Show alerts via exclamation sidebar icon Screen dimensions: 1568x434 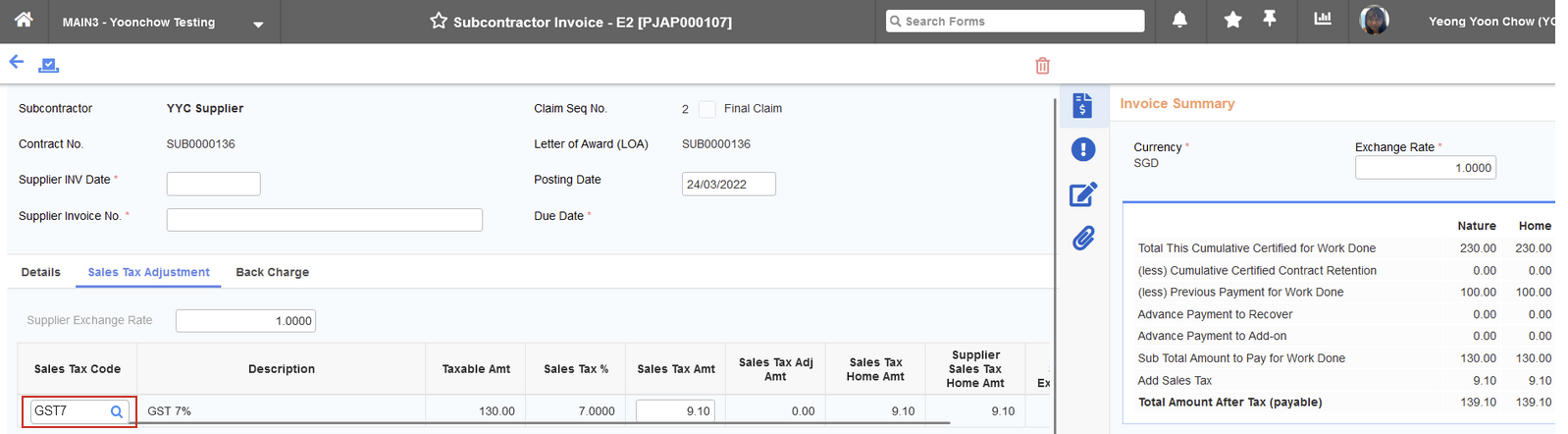[1082, 149]
